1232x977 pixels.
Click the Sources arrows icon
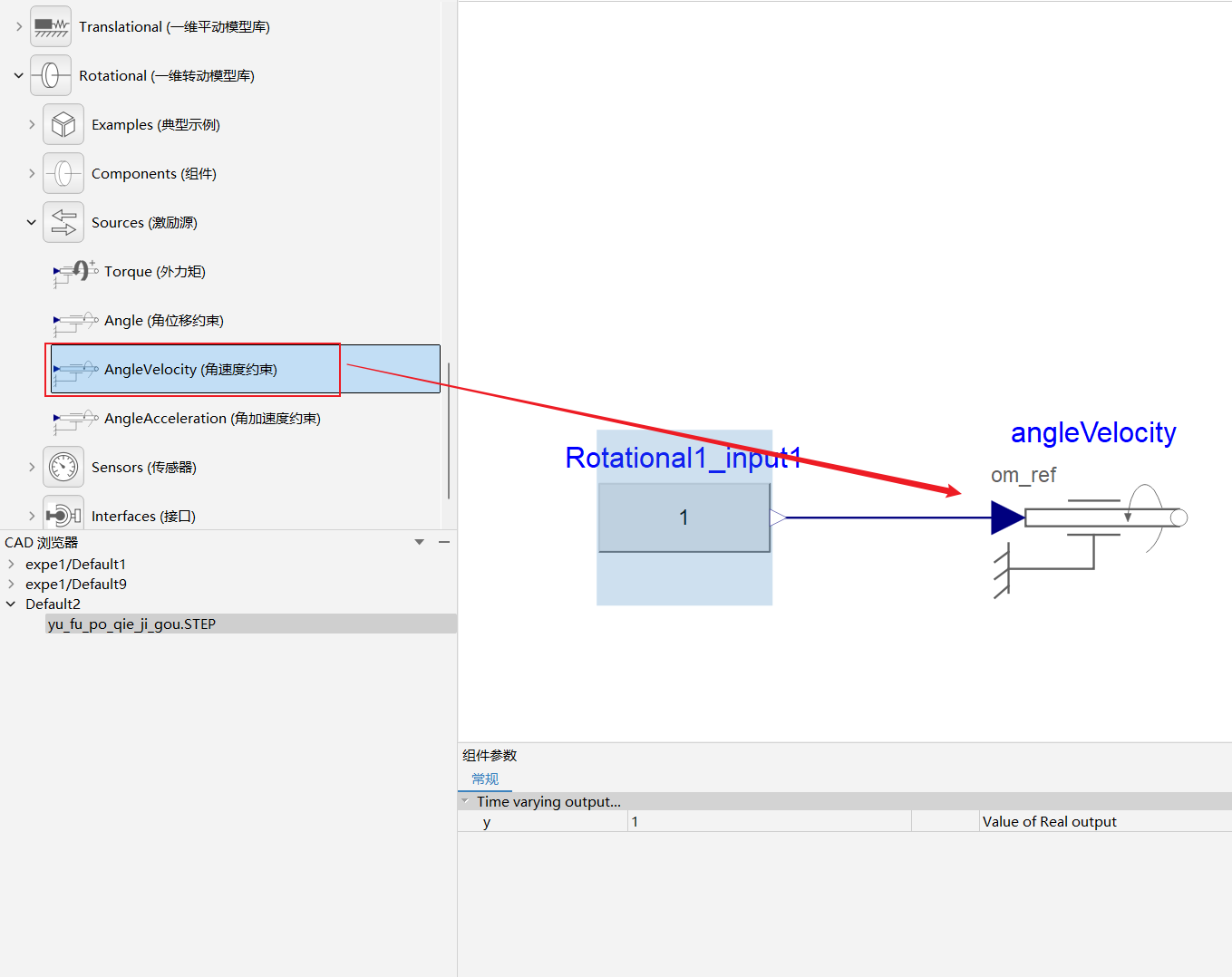point(63,222)
